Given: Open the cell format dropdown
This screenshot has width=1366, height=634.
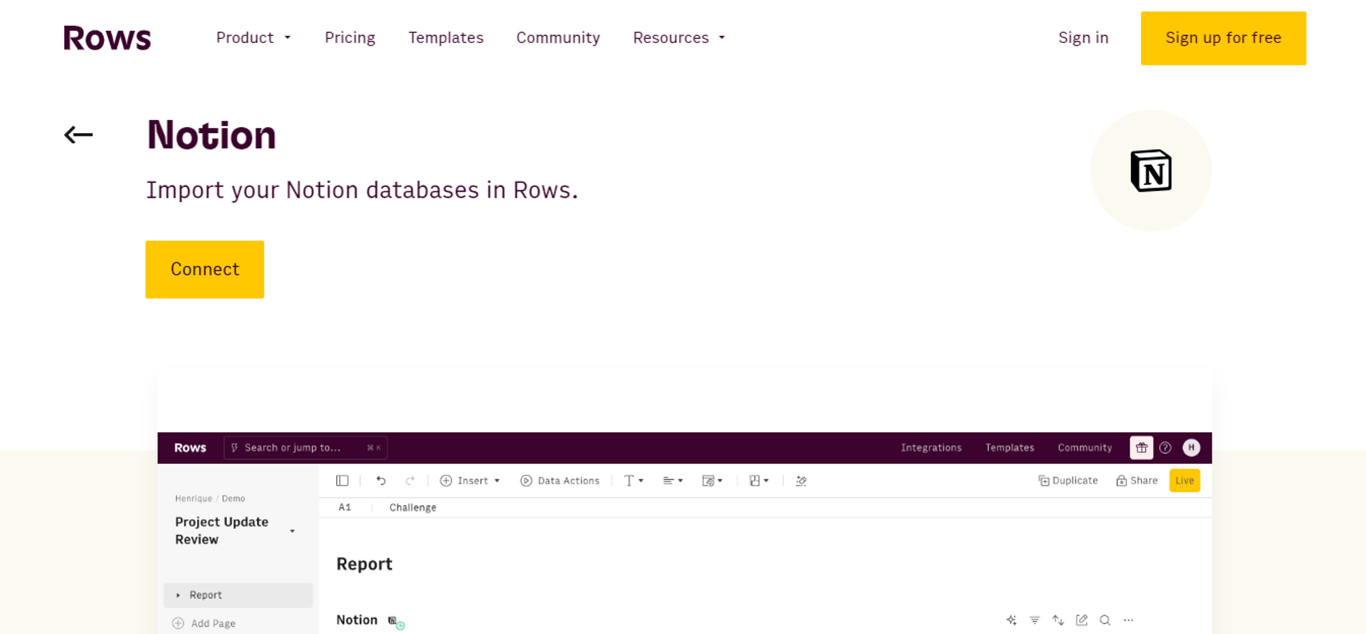Looking at the screenshot, I should tap(712, 481).
